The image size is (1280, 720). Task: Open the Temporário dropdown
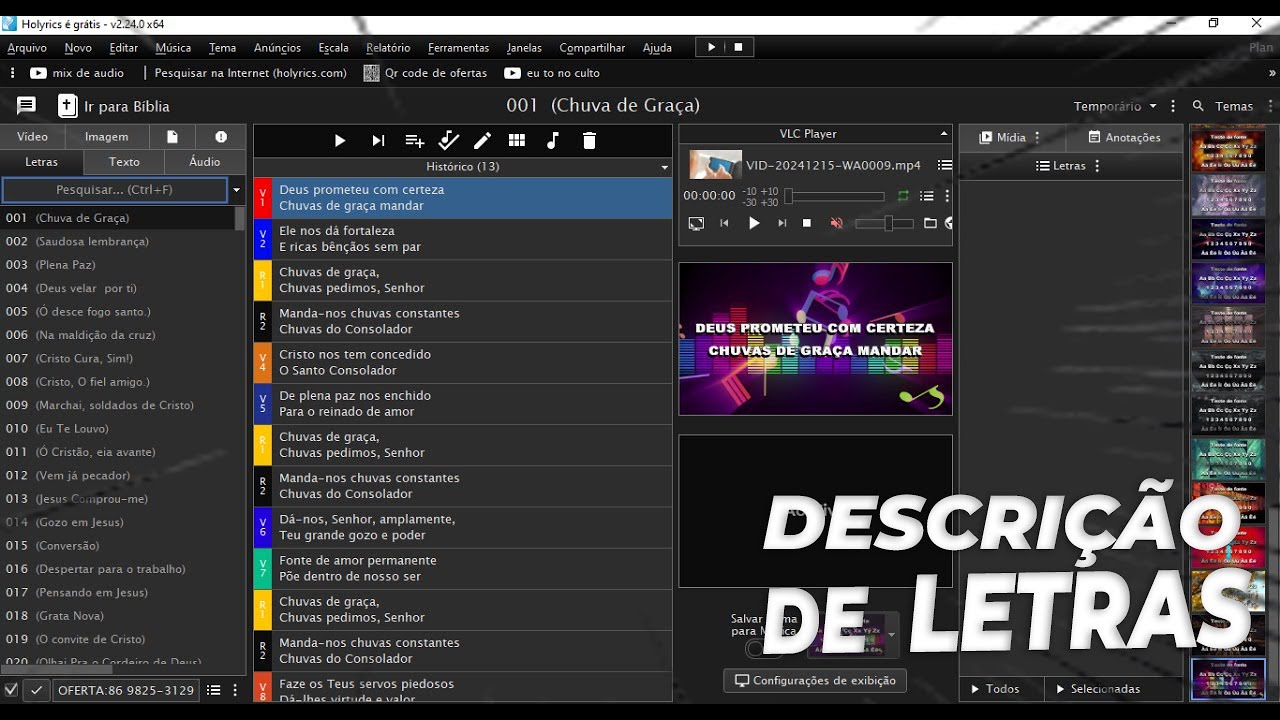point(1116,106)
